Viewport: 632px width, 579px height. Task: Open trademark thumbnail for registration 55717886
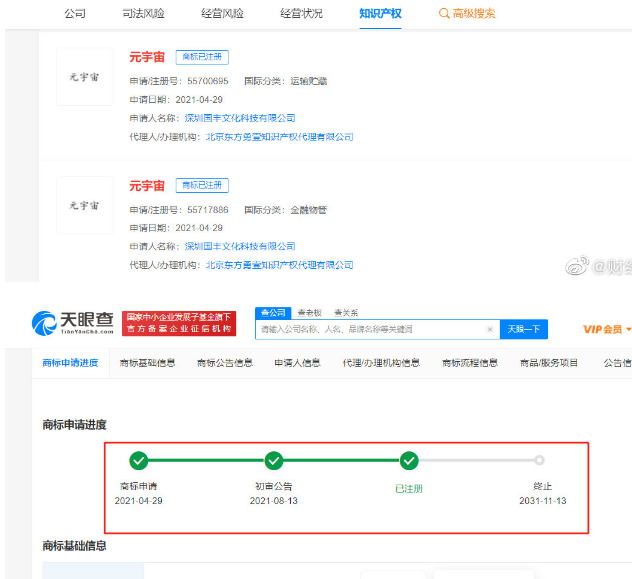tap(85, 205)
